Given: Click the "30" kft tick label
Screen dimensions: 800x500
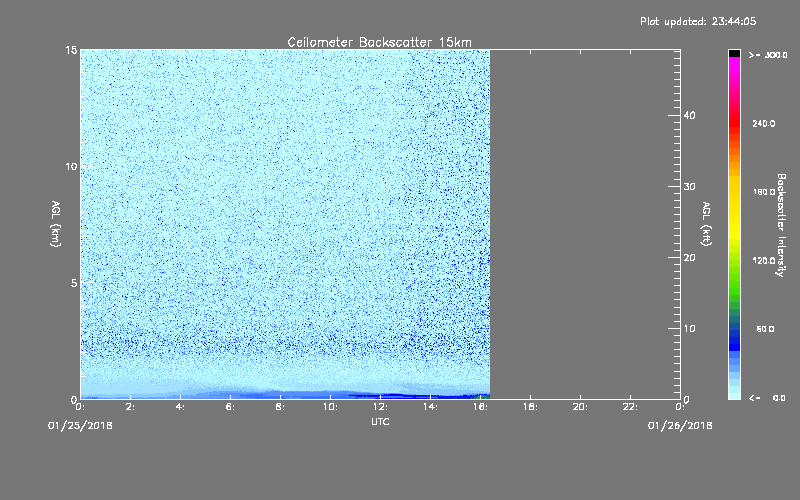Looking at the screenshot, I should pyautogui.click(x=689, y=186).
